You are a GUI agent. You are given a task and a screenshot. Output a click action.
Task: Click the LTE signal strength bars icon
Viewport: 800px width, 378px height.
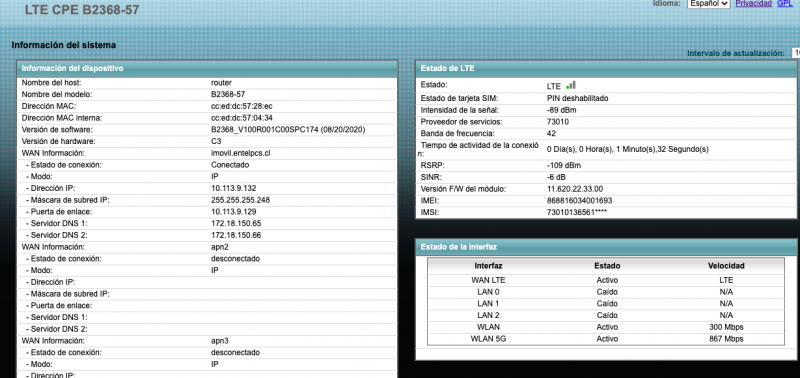point(570,85)
